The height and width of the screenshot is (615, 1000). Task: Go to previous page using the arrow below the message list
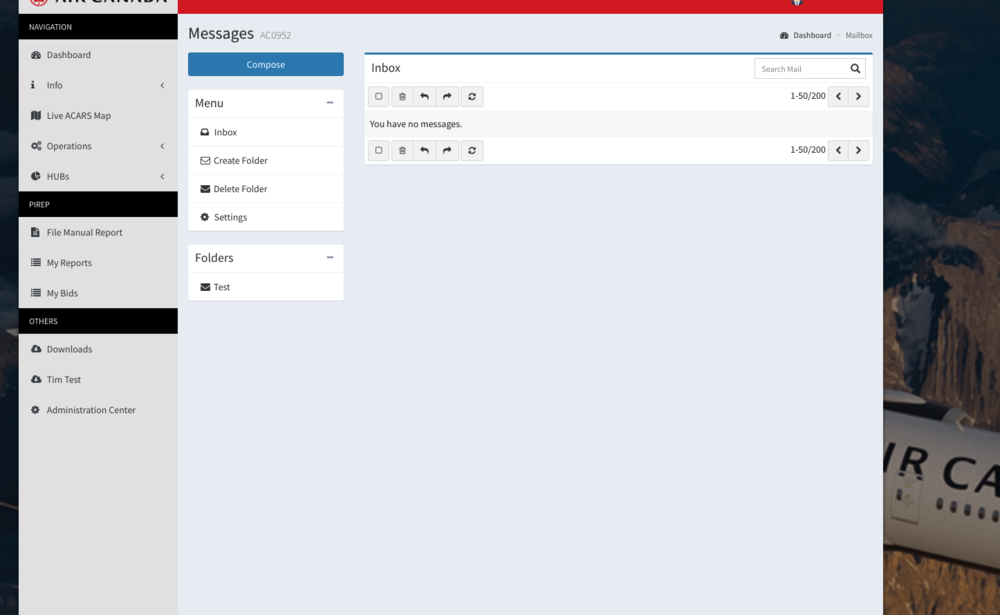(838, 150)
